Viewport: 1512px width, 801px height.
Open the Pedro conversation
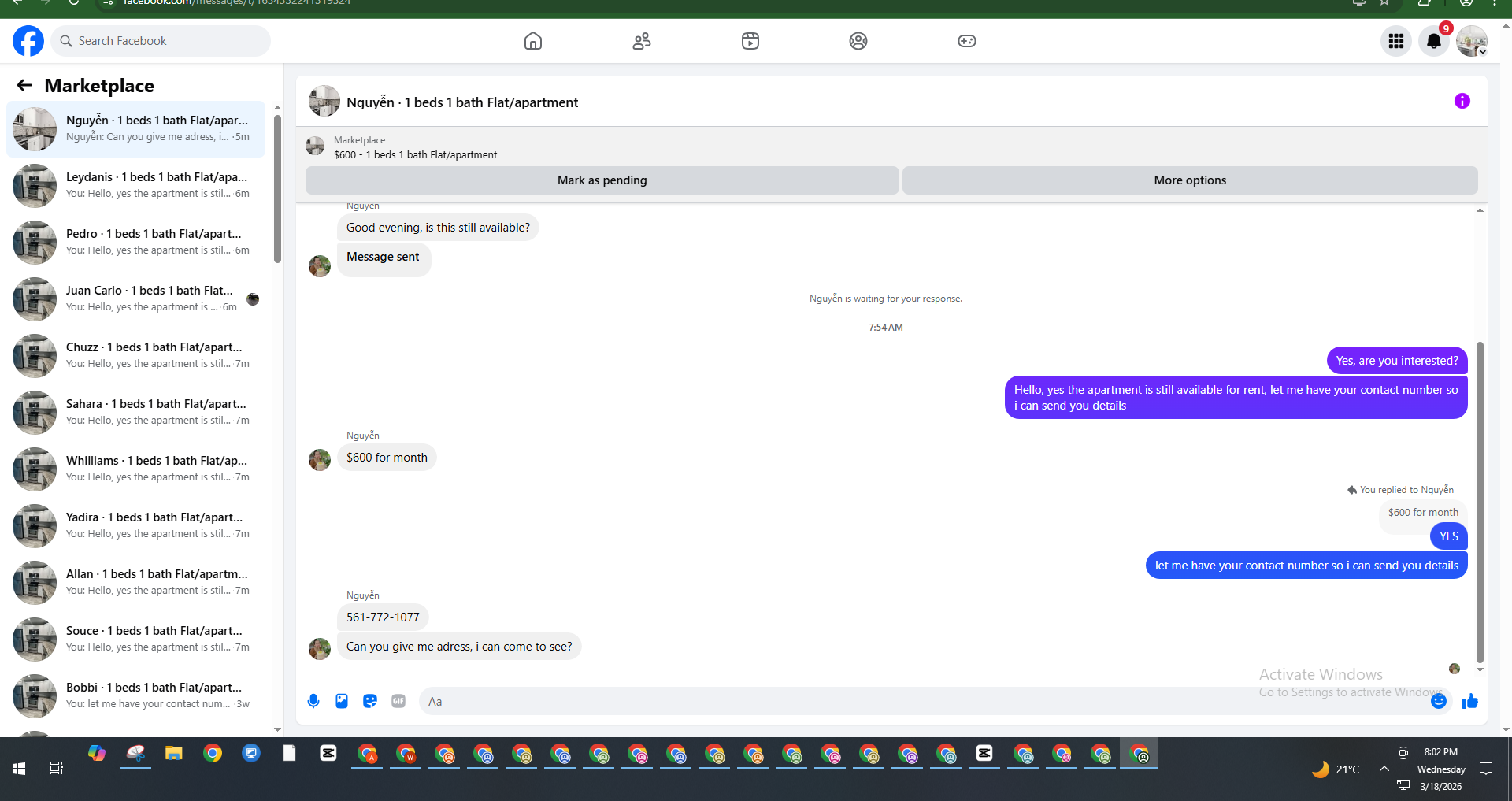pos(135,243)
